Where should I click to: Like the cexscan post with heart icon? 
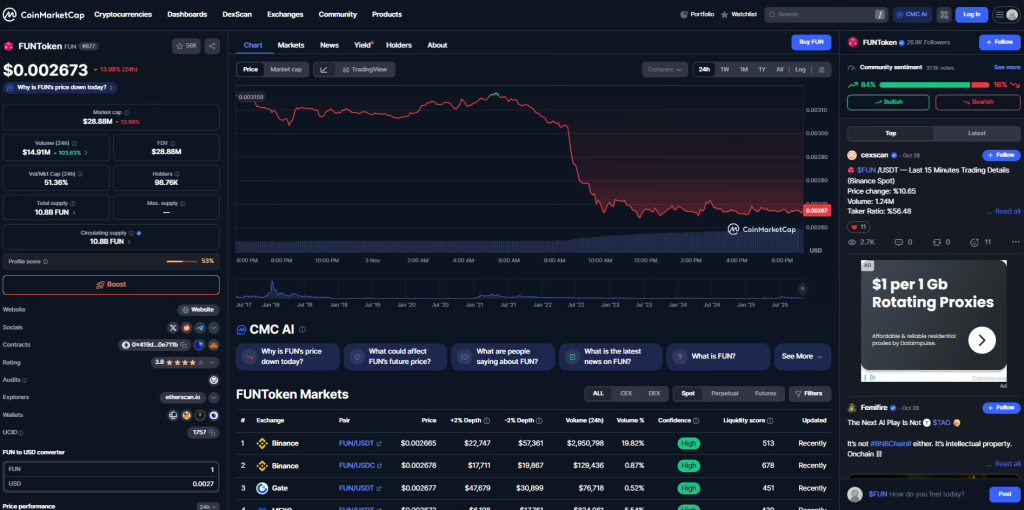pos(856,227)
